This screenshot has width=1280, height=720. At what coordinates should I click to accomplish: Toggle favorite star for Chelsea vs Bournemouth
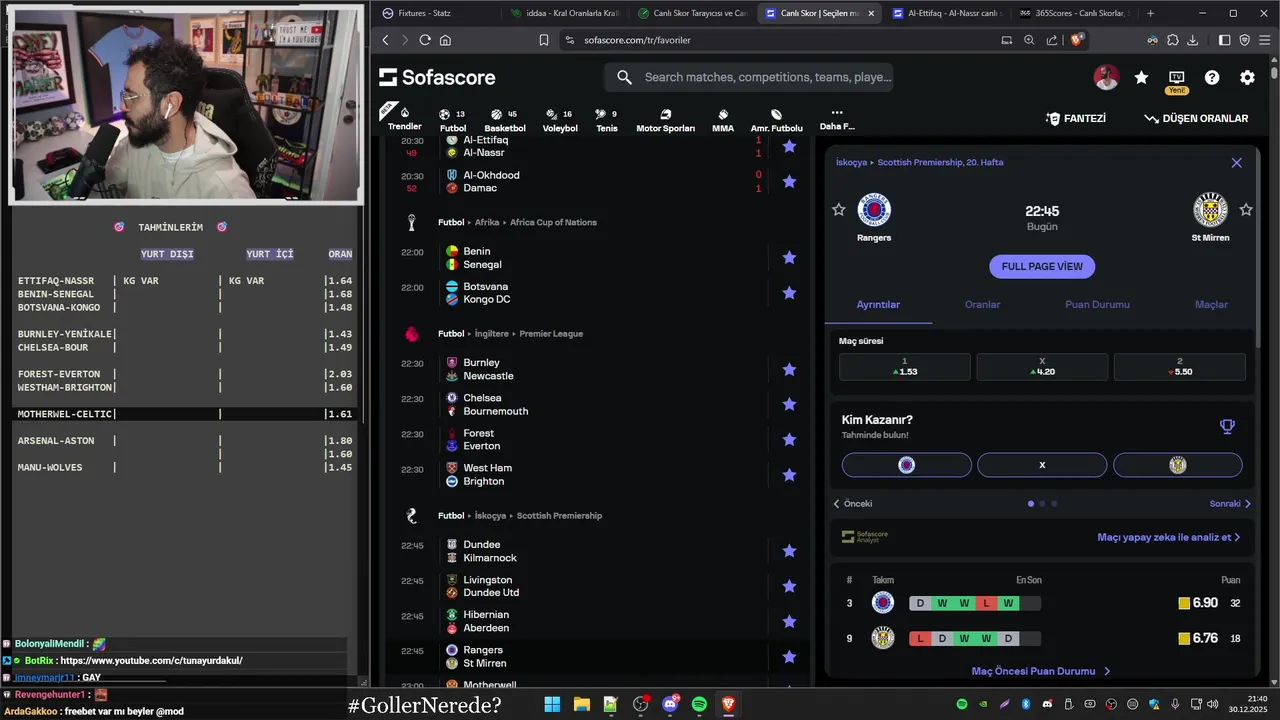tap(789, 404)
